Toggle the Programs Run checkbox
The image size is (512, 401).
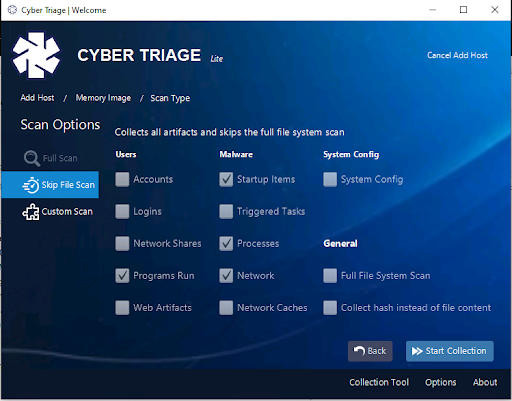(x=122, y=276)
